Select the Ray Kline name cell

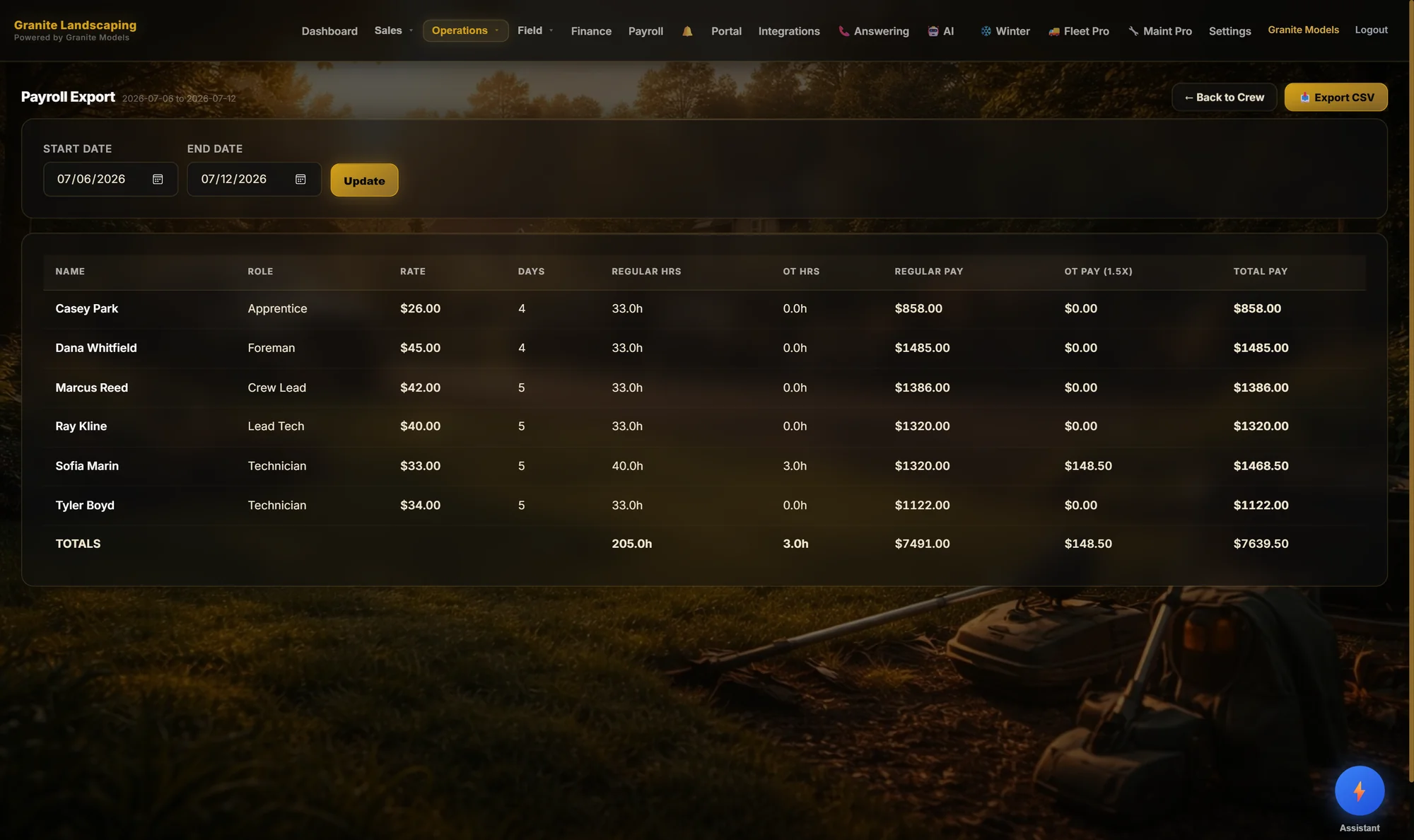(x=81, y=426)
